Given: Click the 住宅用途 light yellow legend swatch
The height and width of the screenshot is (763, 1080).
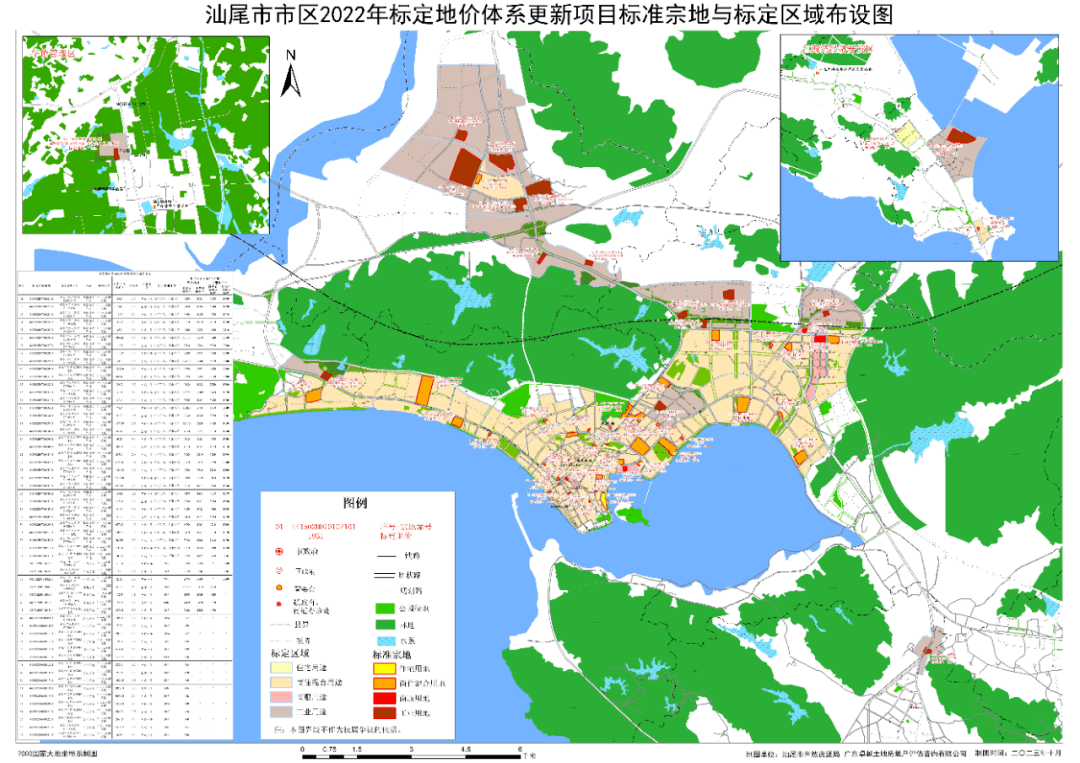Looking at the screenshot, I should [x=280, y=667].
